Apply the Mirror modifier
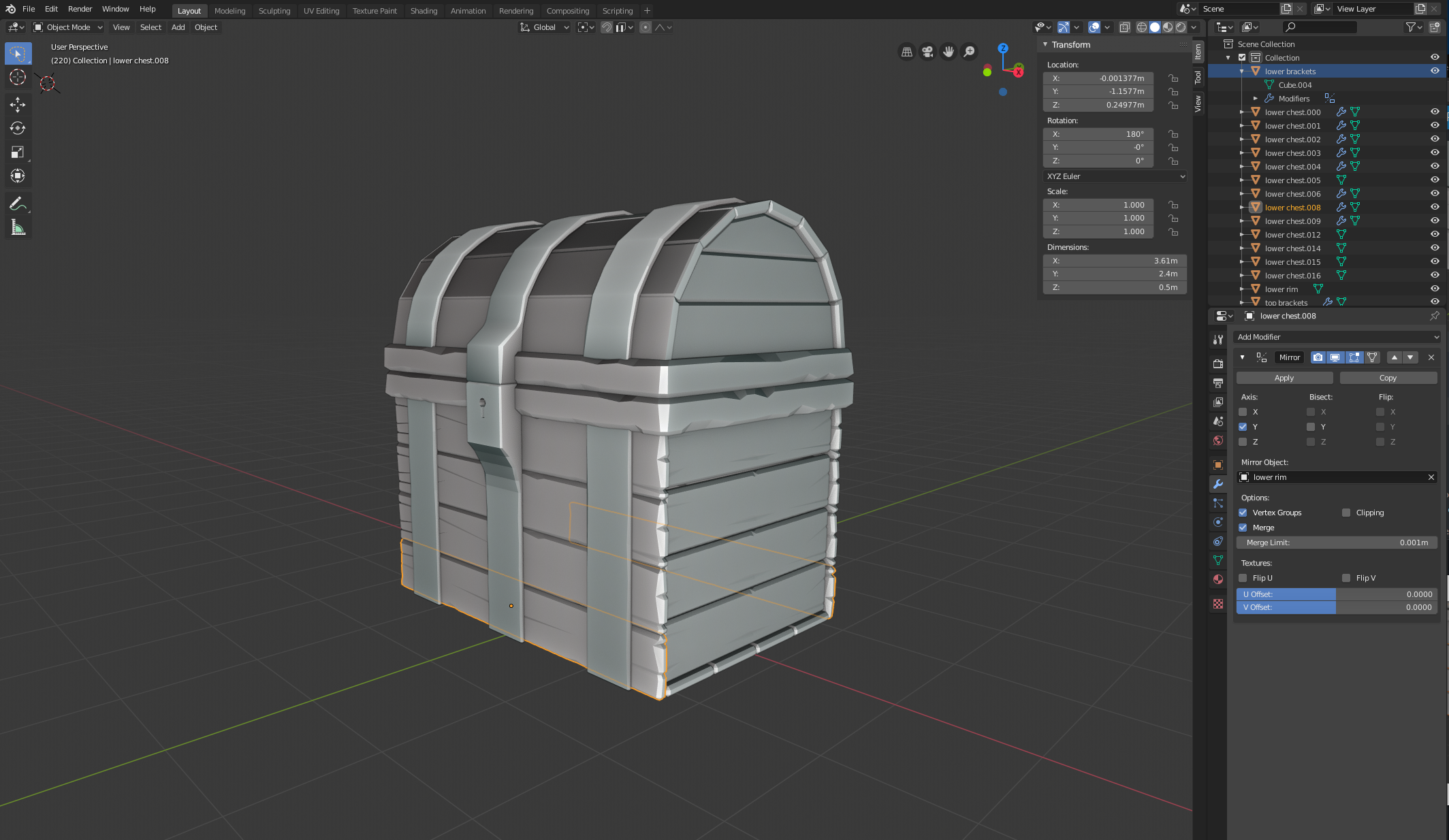Screen dimensions: 1449x840 tap(1284, 378)
